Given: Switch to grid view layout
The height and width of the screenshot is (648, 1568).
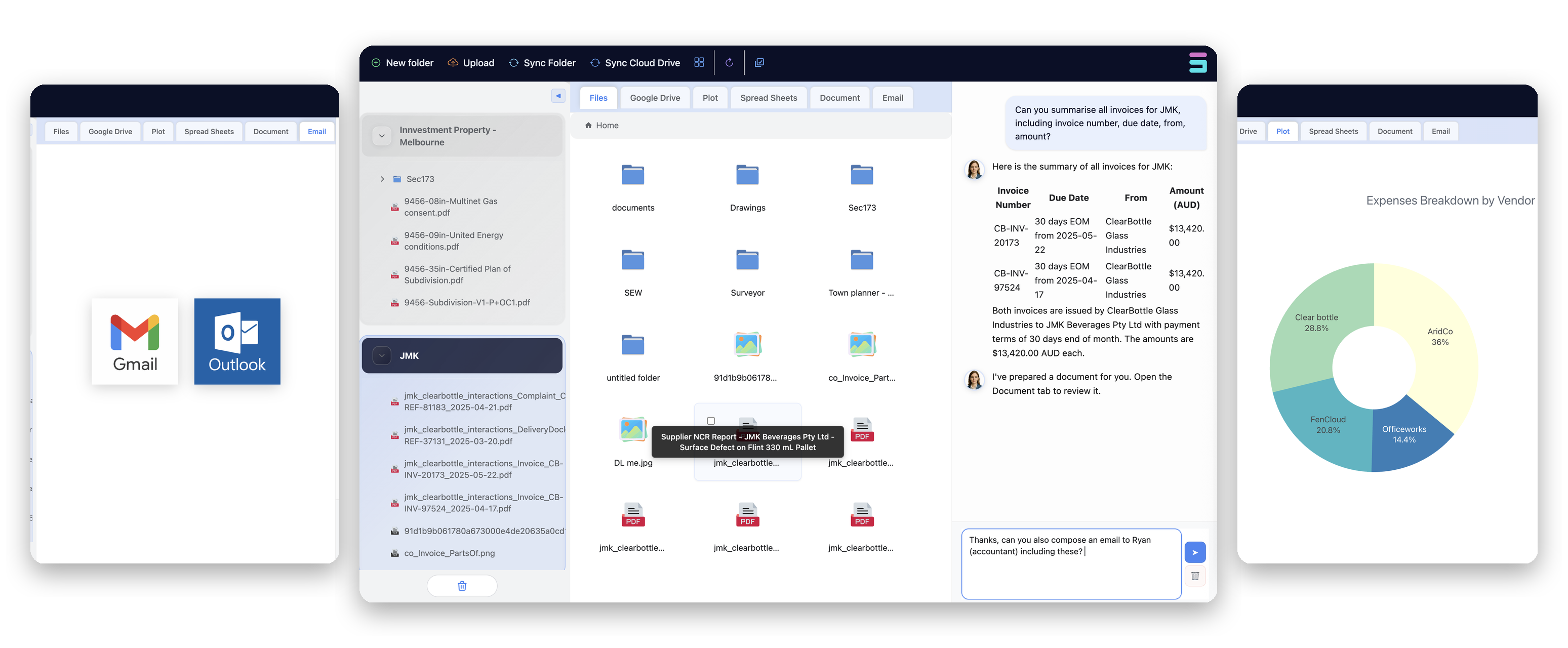Looking at the screenshot, I should click(699, 62).
